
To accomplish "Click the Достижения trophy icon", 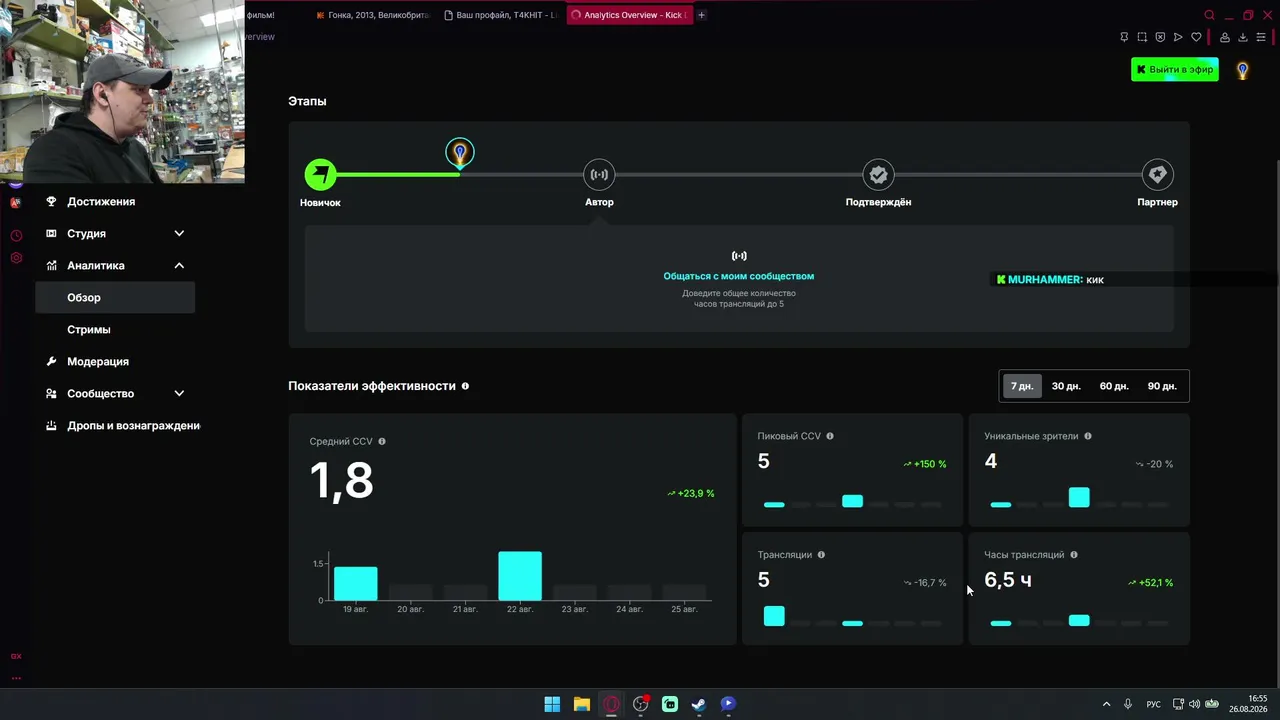I will 51,201.
